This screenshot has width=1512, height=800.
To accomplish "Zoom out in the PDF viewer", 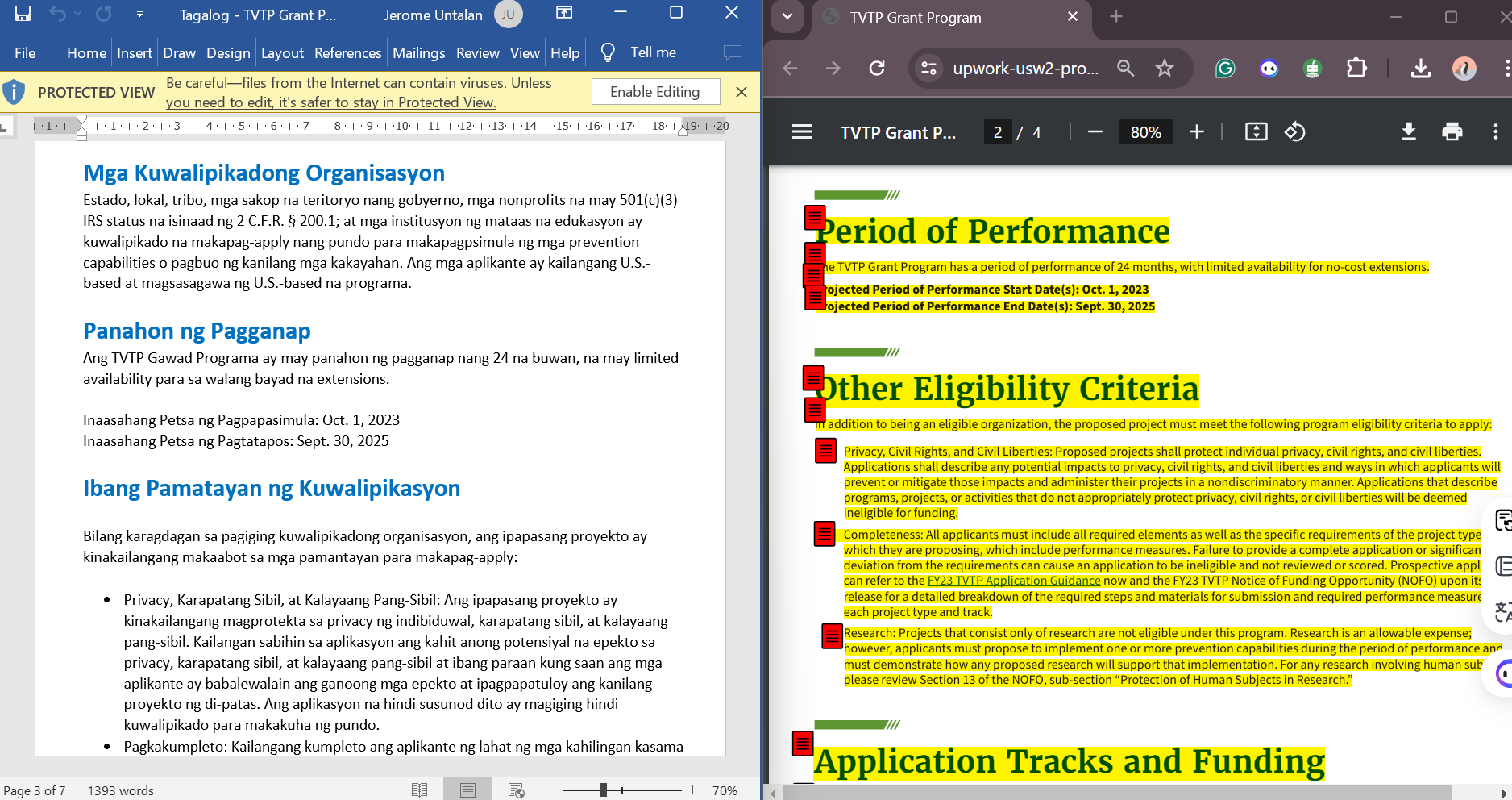I will (1095, 131).
